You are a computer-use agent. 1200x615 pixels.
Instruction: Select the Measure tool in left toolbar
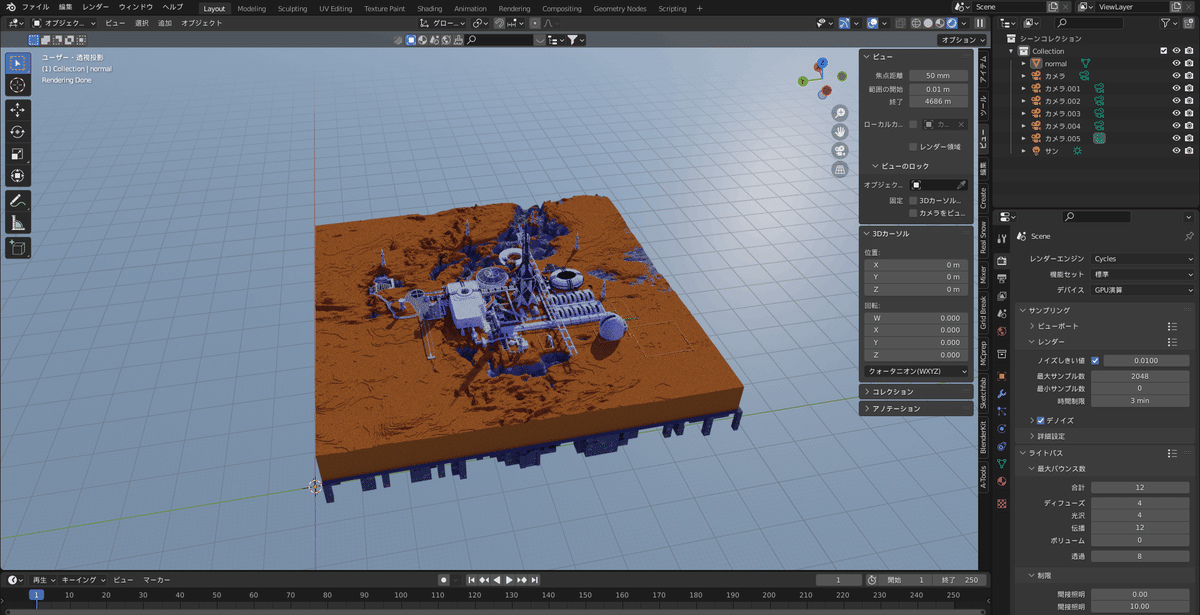coord(18,222)
